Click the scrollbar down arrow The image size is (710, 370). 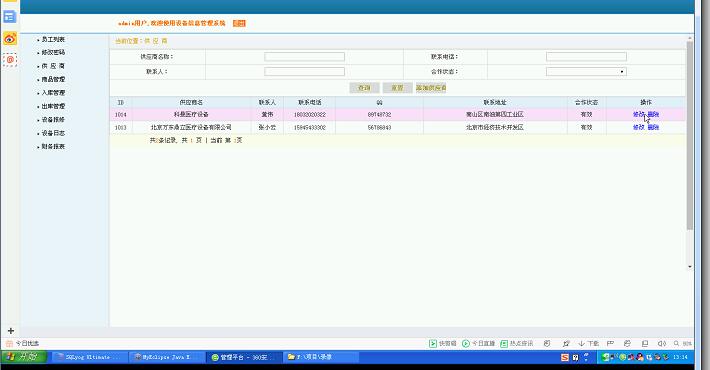[690, 267]
